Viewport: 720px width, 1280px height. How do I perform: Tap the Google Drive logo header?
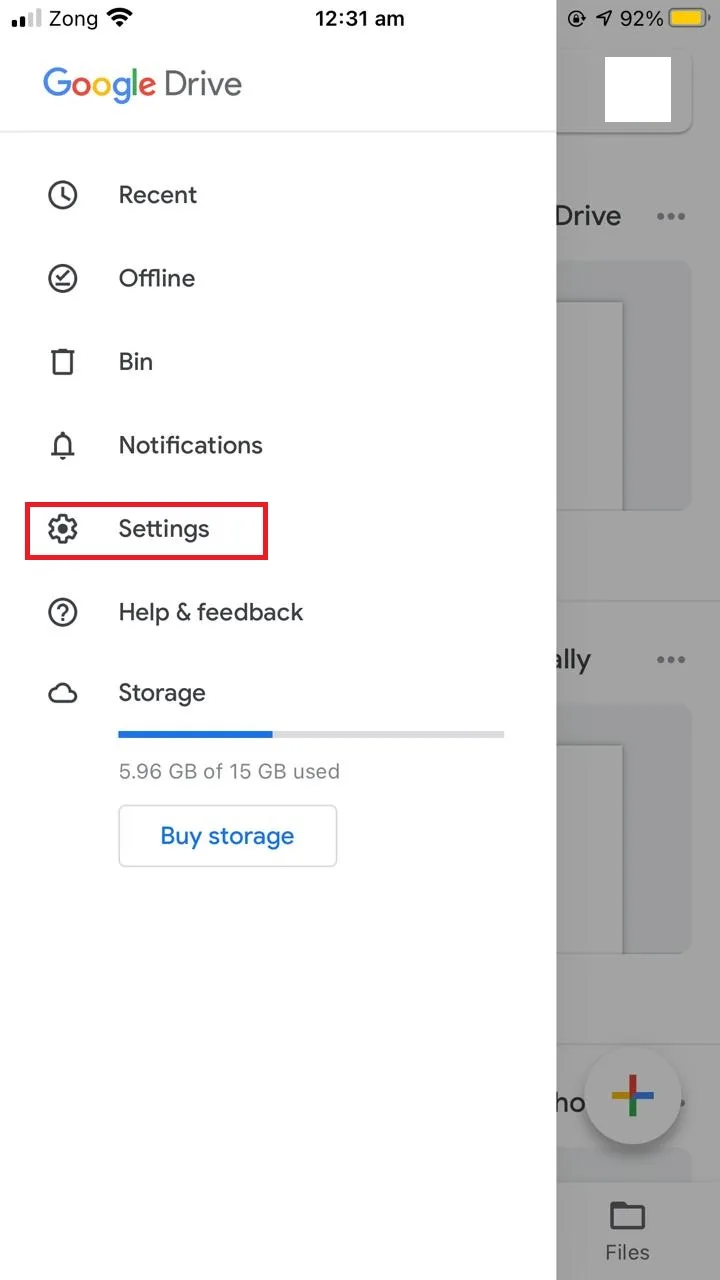(142, 85)
